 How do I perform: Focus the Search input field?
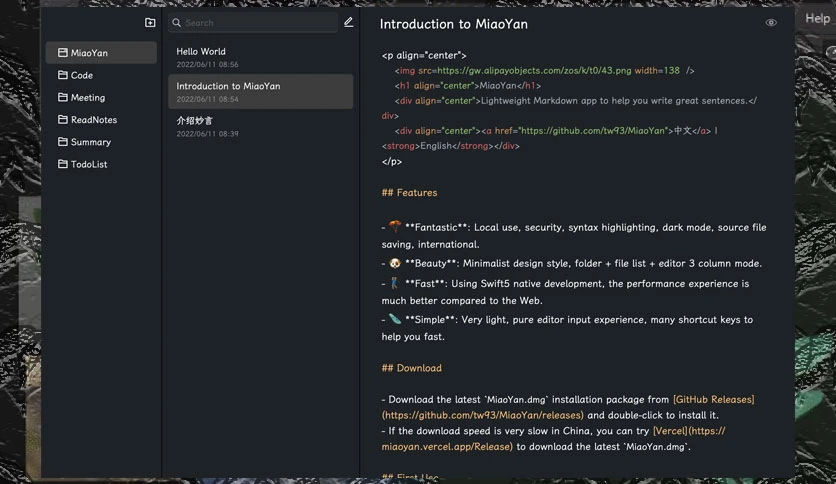point(253,22)
